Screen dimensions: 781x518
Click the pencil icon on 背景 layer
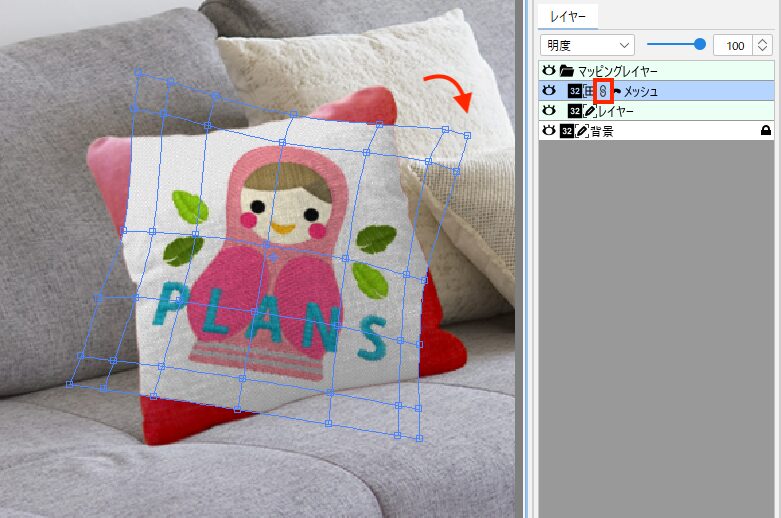pyautogui.click(x=581, y=131)
